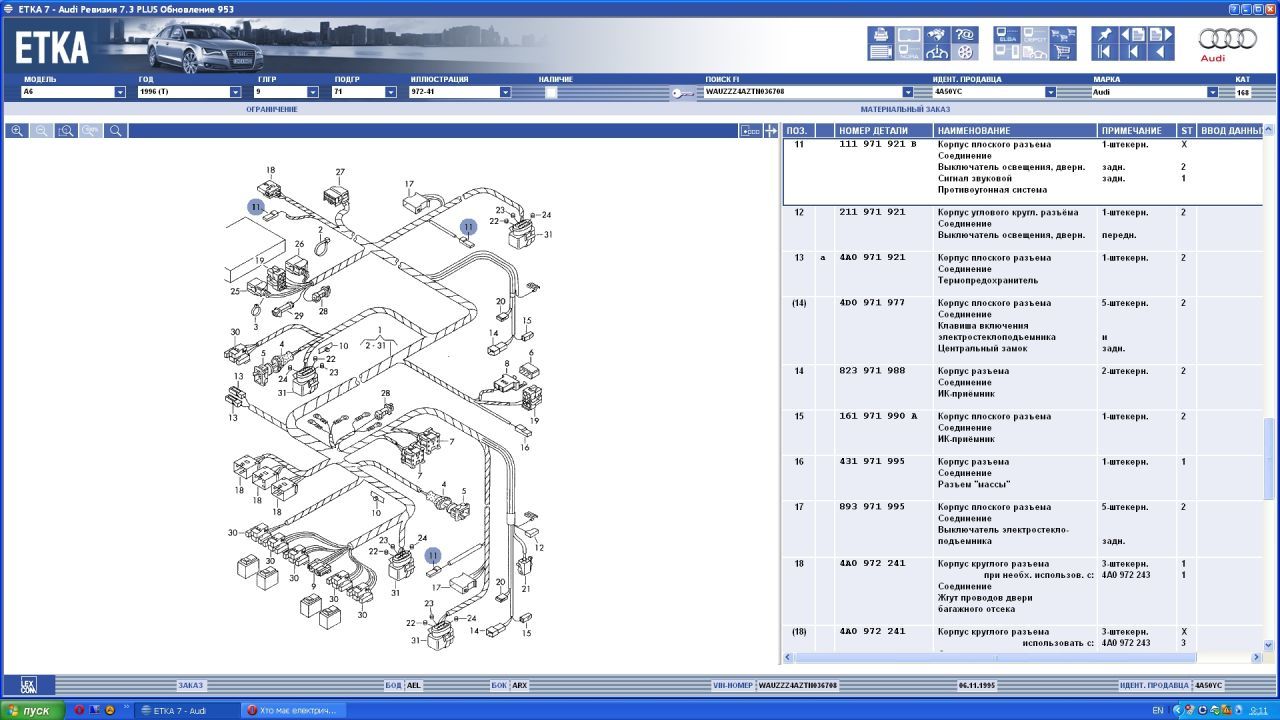
Task: Click the Наименование column header
Action: (1016, 131)
